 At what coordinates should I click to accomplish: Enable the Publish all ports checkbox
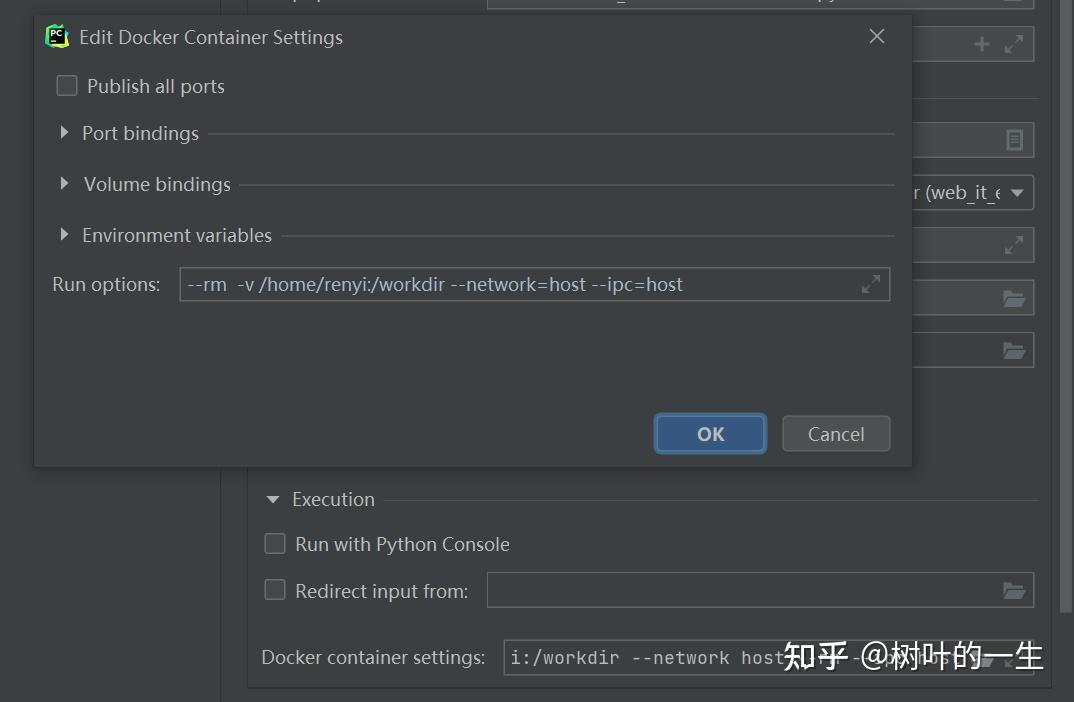point(66,86)
